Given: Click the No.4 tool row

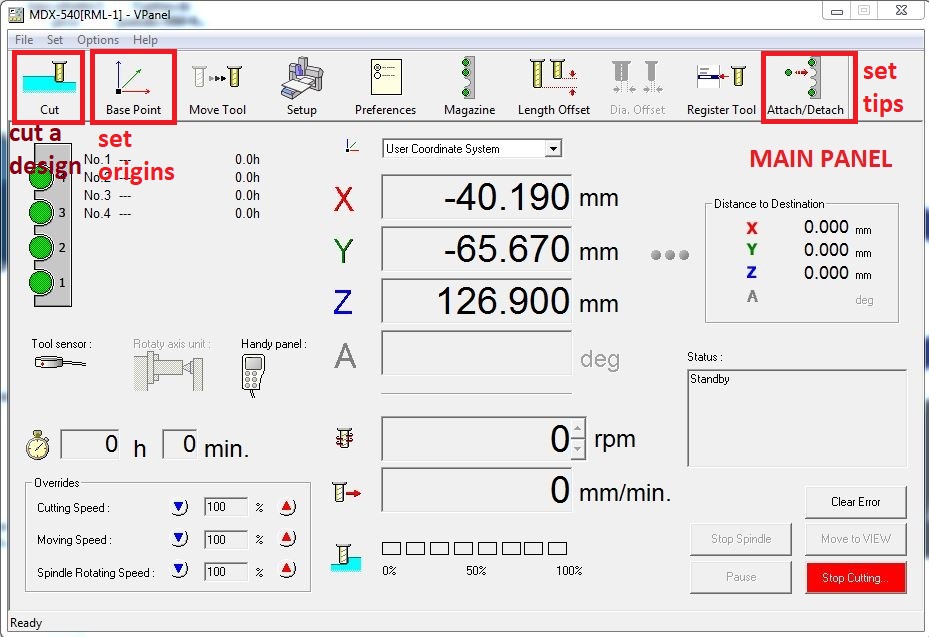Looking at the screenshot, I should [172, 213].
